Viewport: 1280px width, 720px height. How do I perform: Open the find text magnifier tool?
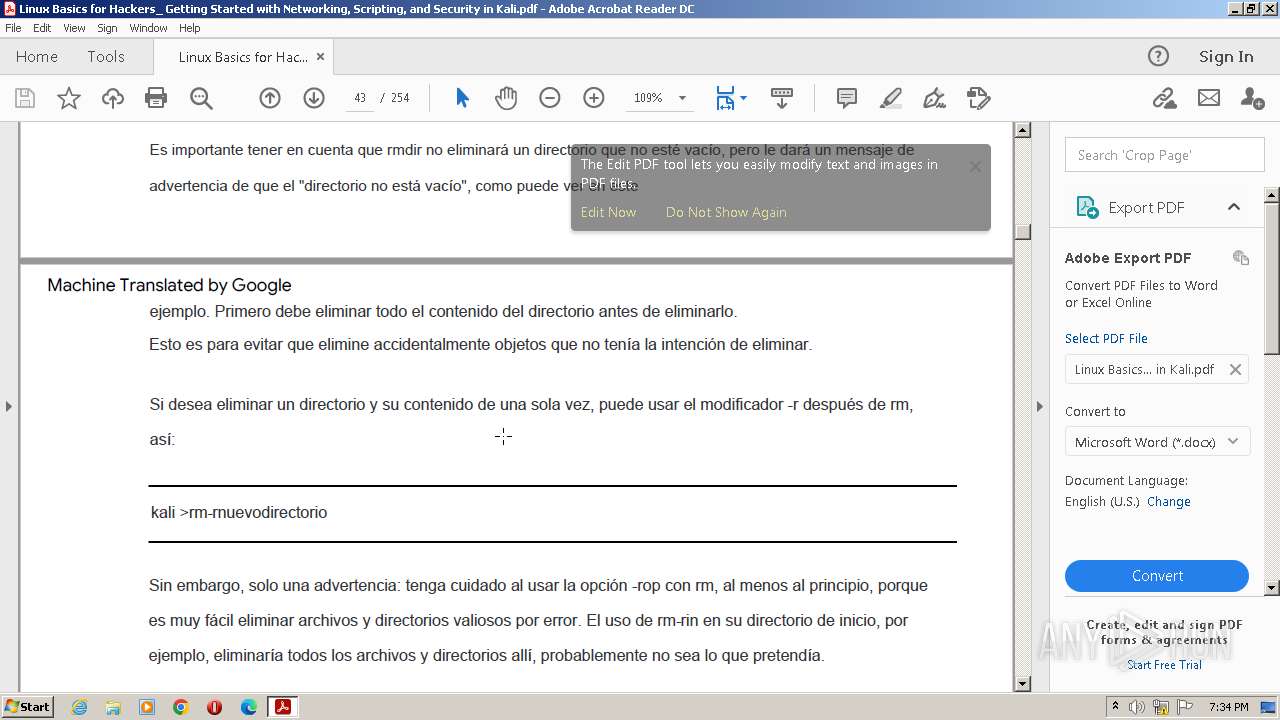201,98
